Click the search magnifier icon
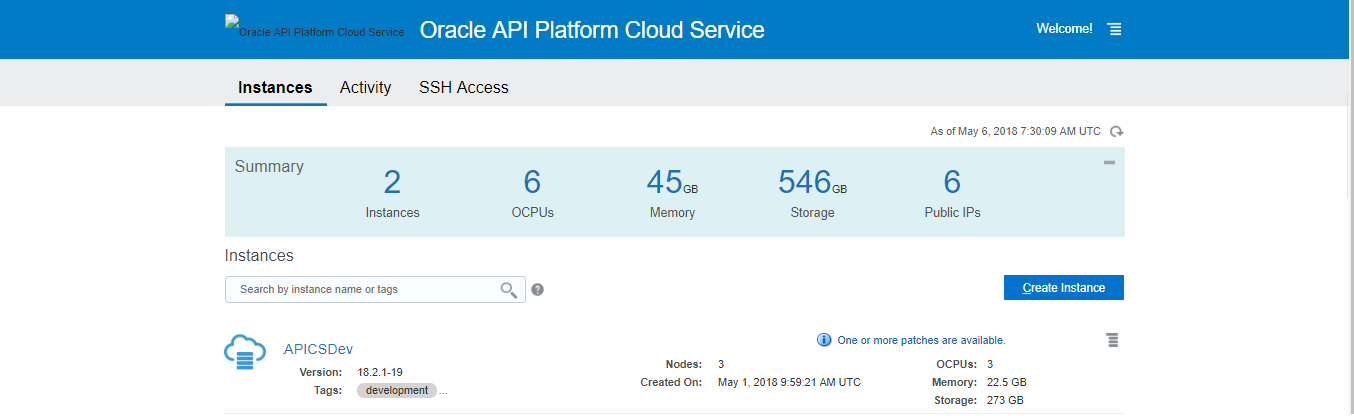The width and height of the screenshot is (1354, 416). (x=509, y=290)
